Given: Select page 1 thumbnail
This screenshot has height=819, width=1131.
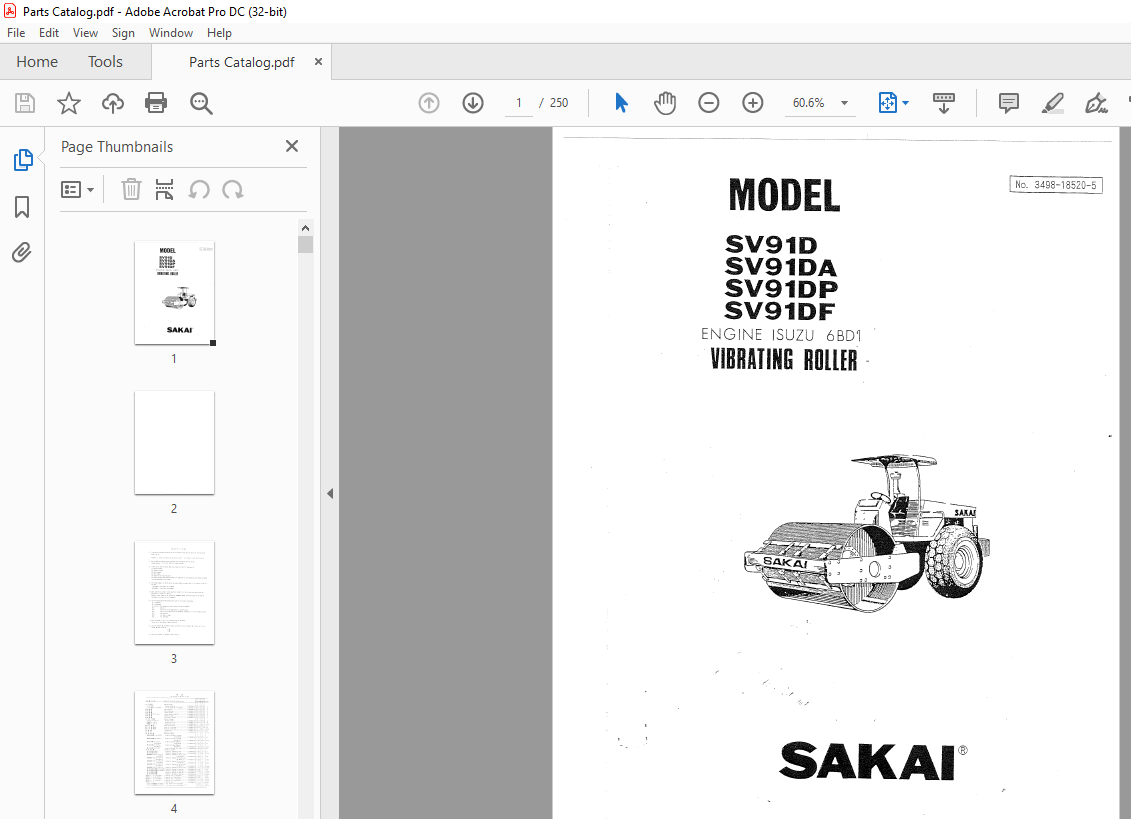Looking at the screenshot, I should coord(175,293).
